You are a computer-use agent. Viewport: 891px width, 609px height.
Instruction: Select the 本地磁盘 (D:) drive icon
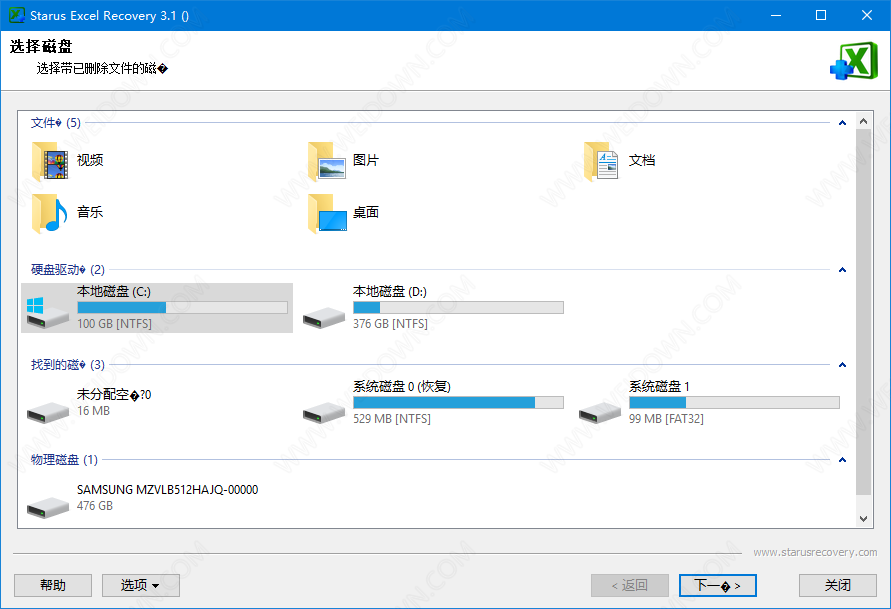(x=324, y=318)
